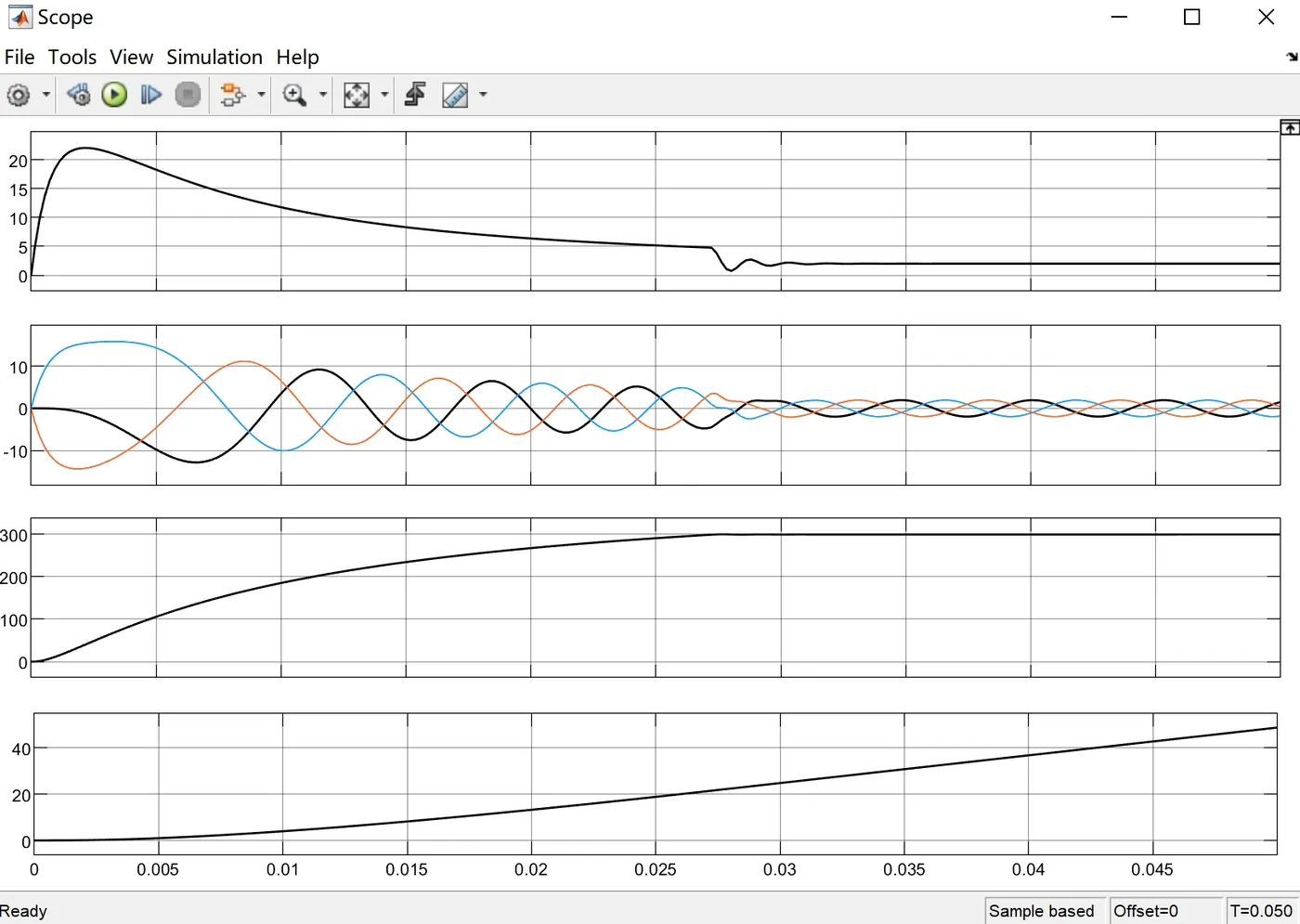
Task: Click the dock arrow at menu bar right
Action: pyautogui.click(x=1292, y=57)
